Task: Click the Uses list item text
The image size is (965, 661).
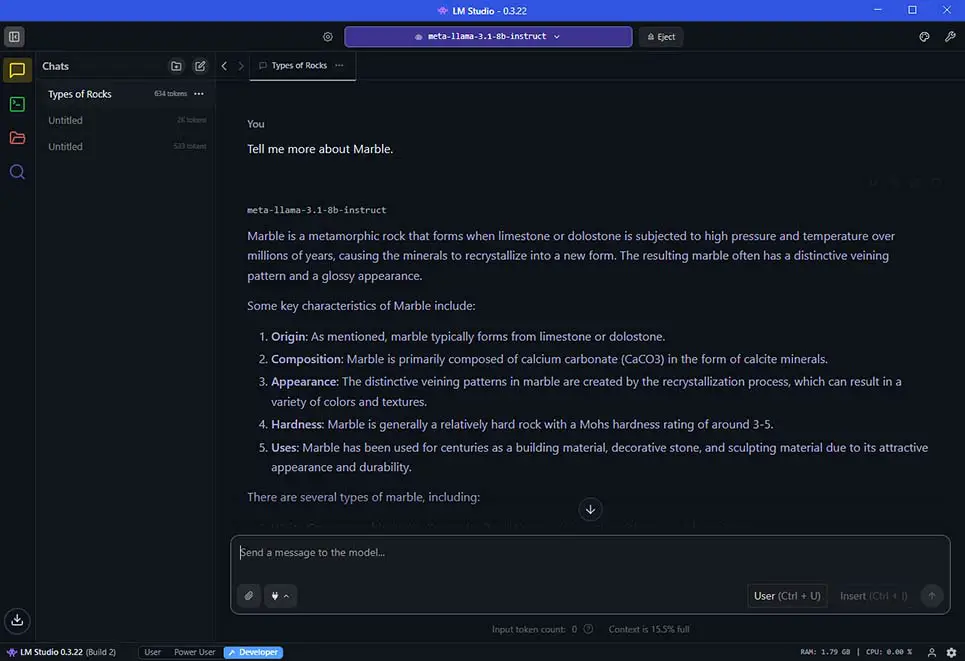Action: point(599,457)
